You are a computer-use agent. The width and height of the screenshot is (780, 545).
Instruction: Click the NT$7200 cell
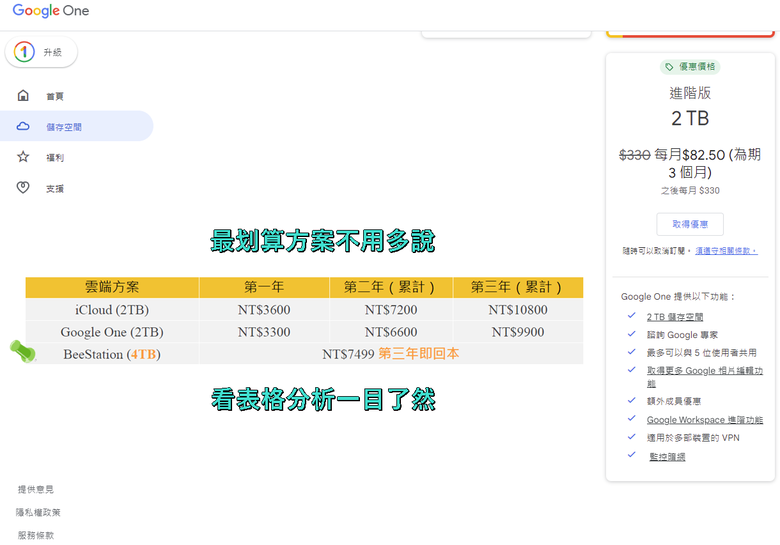pos(391,310)
